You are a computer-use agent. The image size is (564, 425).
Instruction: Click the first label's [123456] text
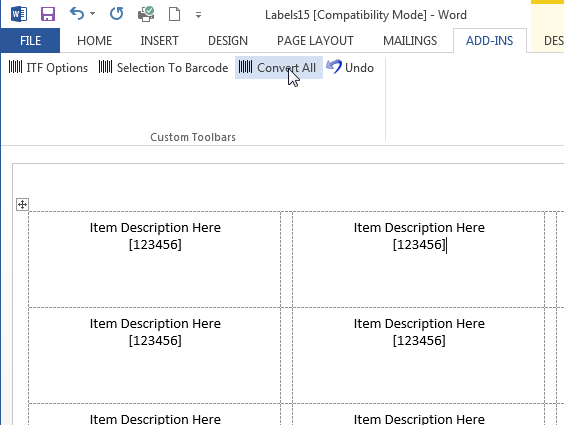click(155, 245)
